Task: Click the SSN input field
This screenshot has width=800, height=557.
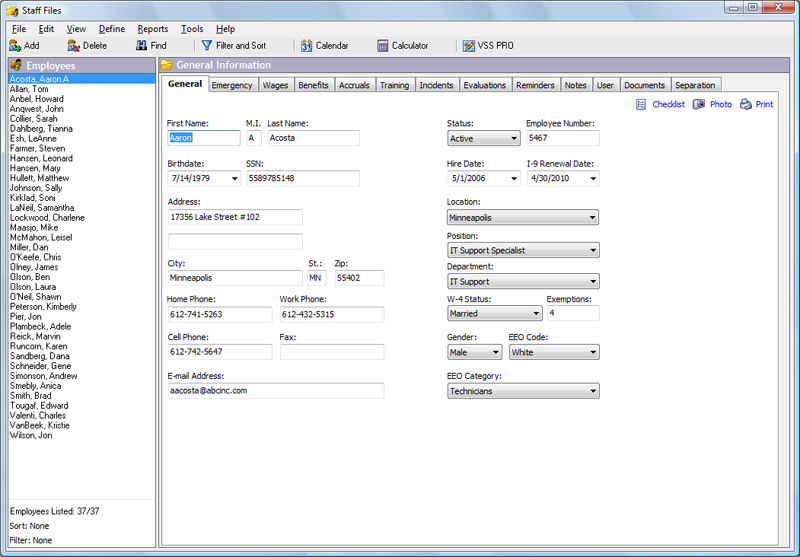Action: pyautogui.click(x=303, y=178)
